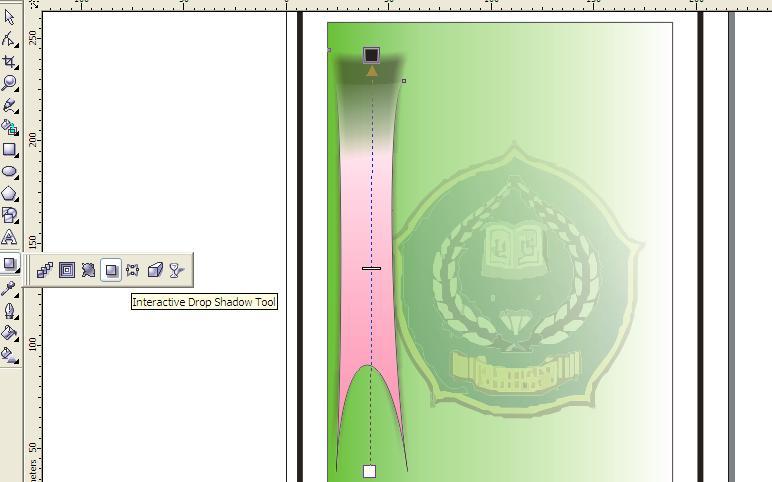Choose the Interactive Distortion tool in flyout
The height and width of the screenshot is (482, 772).
click(89, 270)
